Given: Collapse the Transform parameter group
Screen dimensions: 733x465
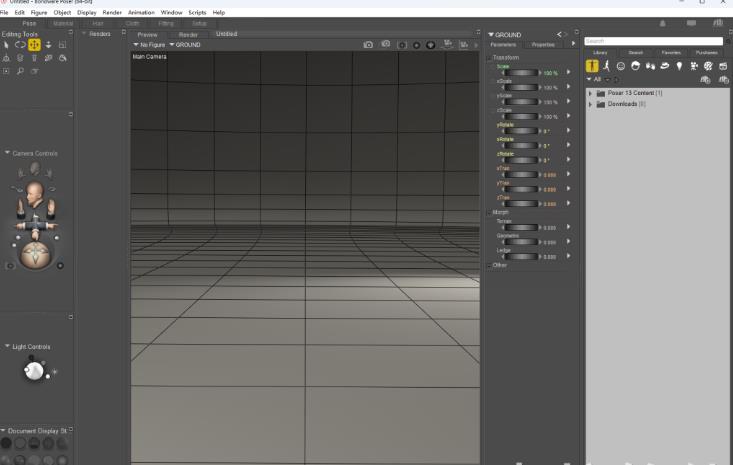Looking at the screenshot, I should coord(489,57).
